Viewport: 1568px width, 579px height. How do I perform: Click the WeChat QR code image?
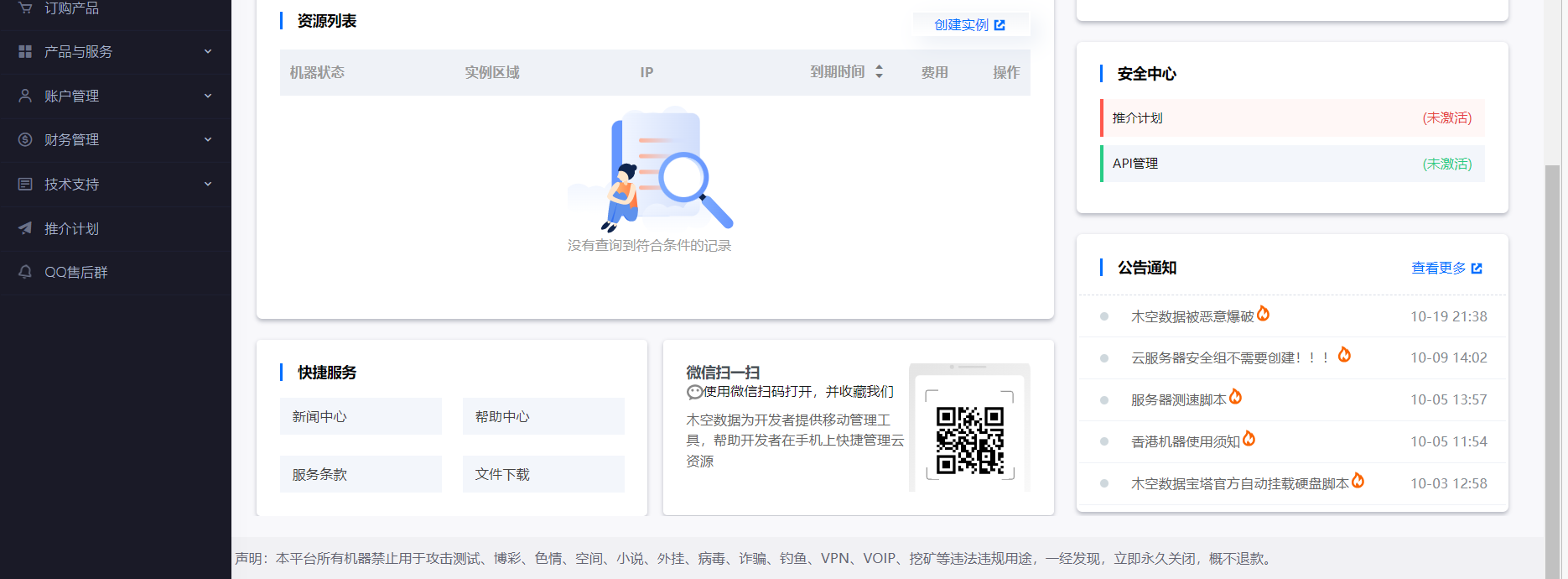[x=969, y=441]
